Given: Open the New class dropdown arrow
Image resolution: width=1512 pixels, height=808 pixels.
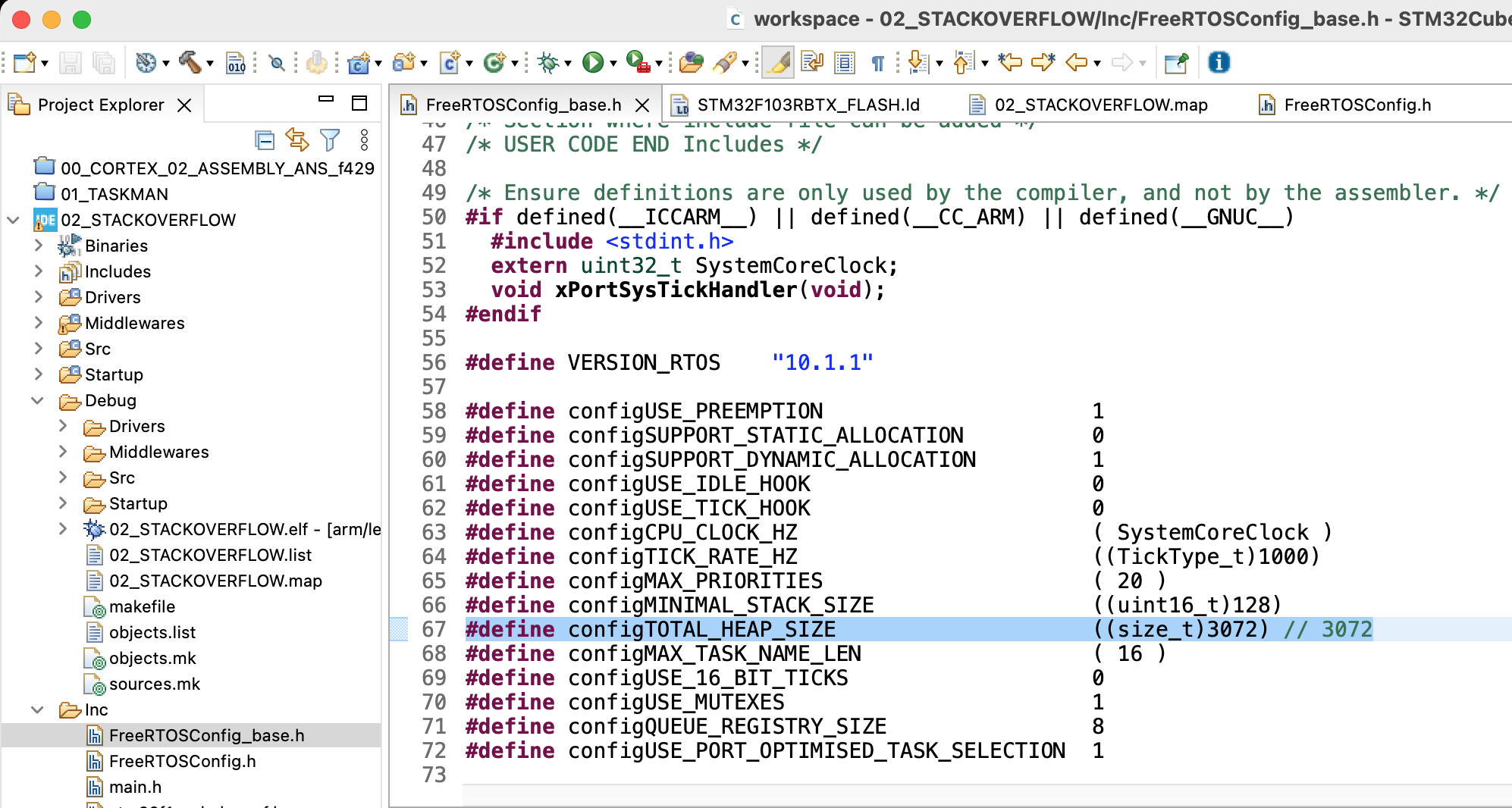Looking at the screenshot, I should click(x=515, y=64).
